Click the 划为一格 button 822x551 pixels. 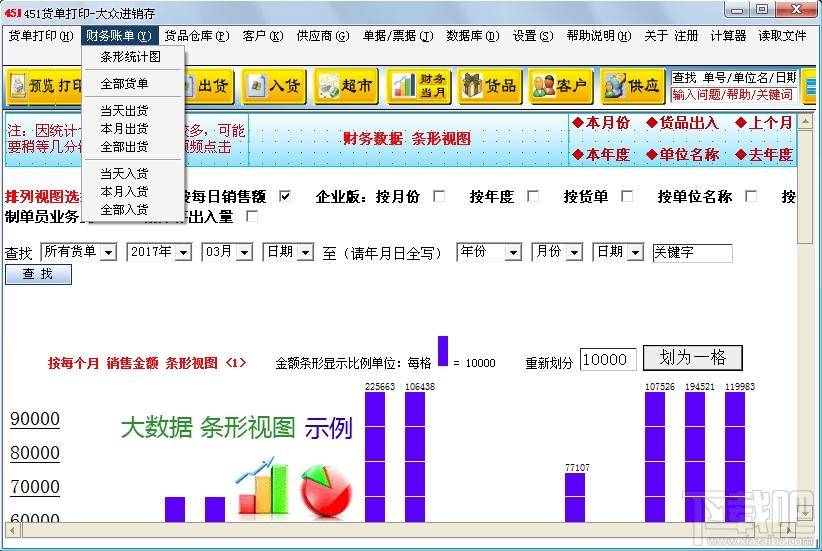pyautogui.click(x=693, y=358)
